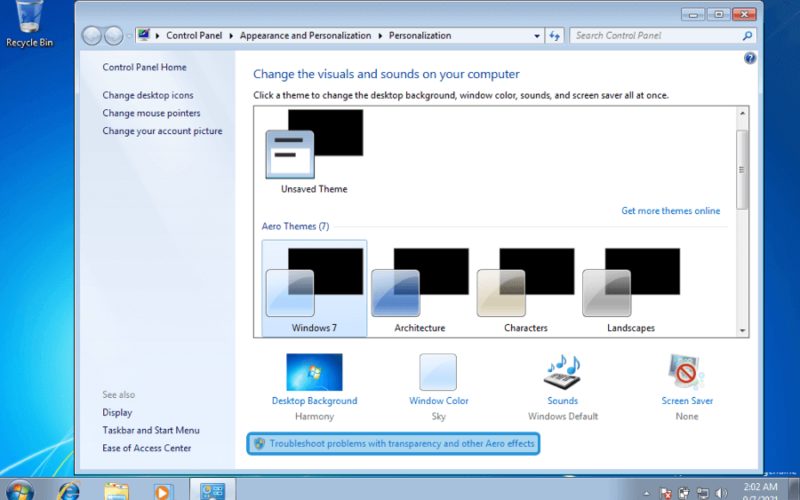The width and height of the screenshot is (800, 500).
Task: Click the theme list scrollbar thumb
Action: click(742, 169)
